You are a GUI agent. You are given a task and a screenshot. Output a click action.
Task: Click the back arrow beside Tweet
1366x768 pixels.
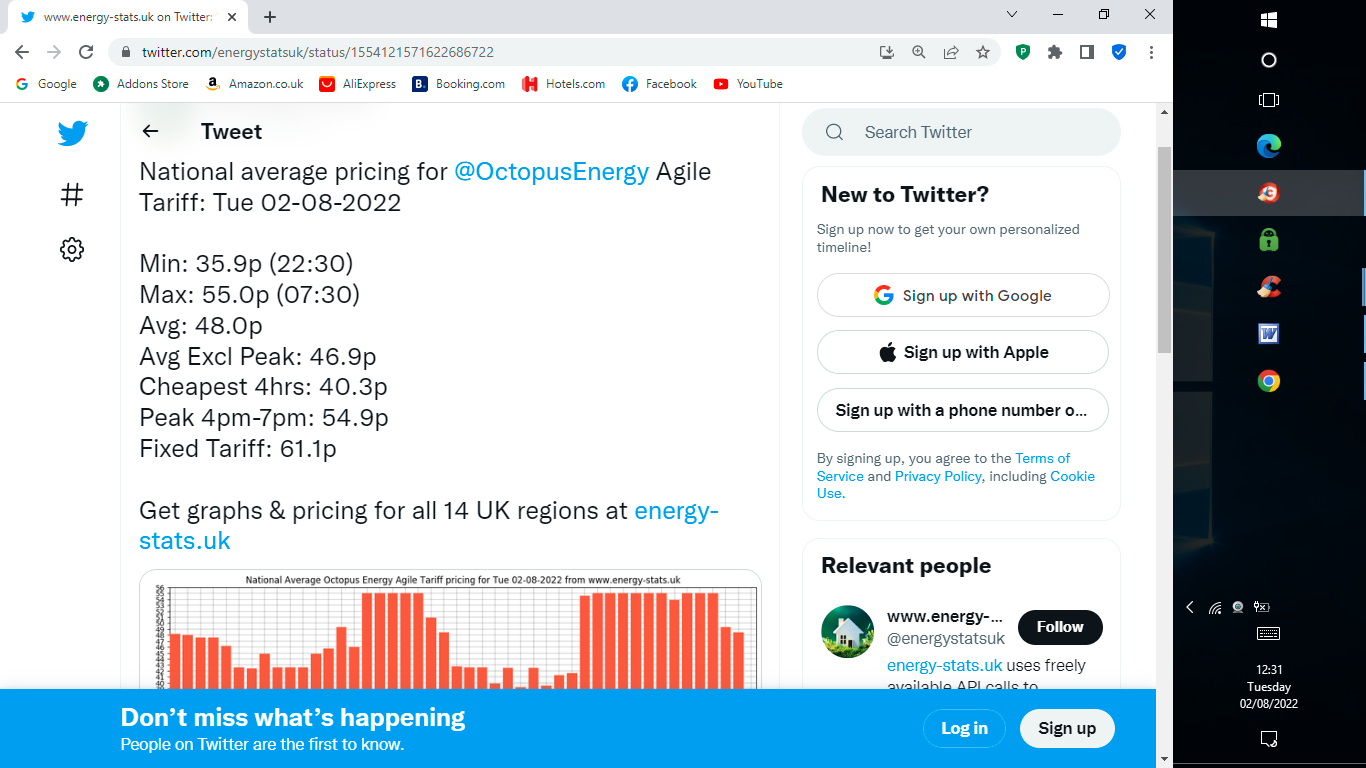150,131
